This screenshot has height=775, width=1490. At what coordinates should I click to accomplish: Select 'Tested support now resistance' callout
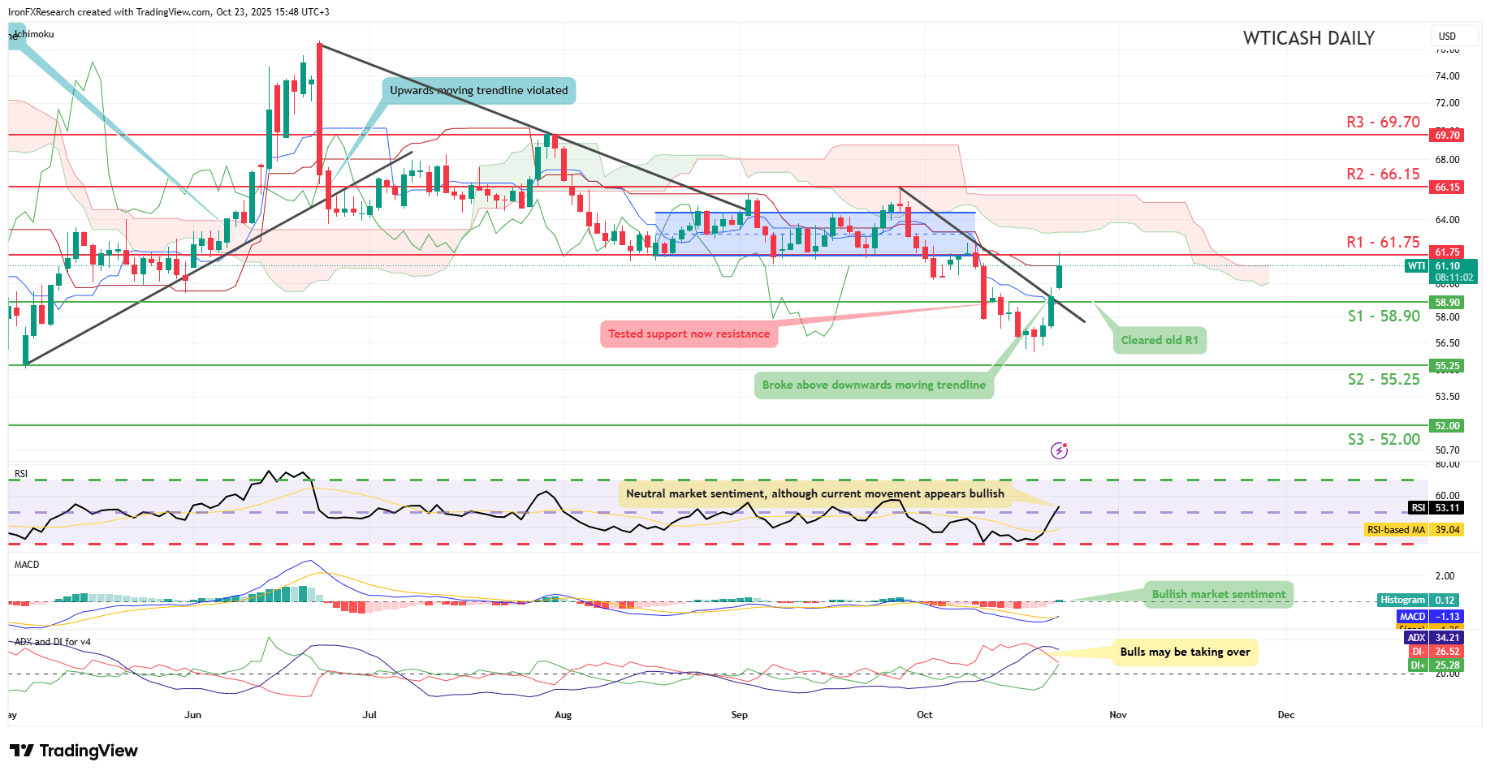tap(689, 334)
